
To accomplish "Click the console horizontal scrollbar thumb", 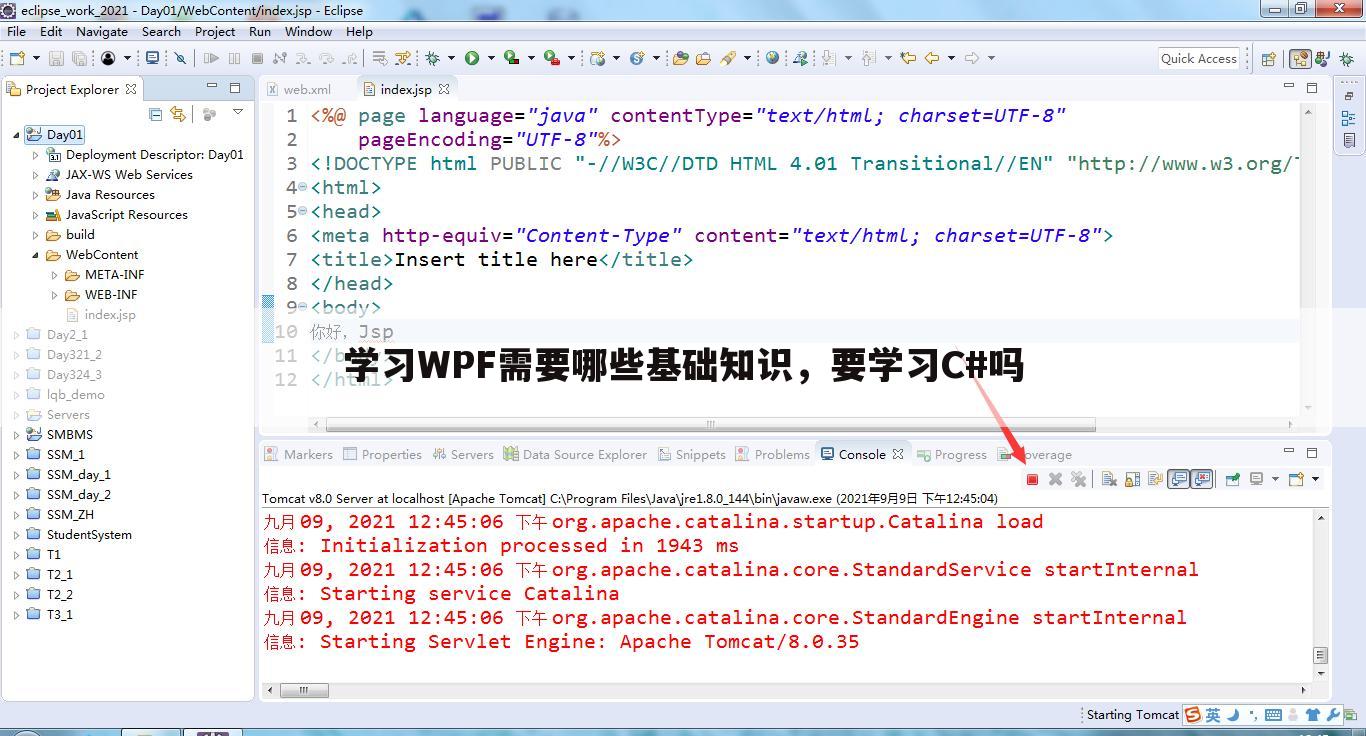I will click(304, 690).
